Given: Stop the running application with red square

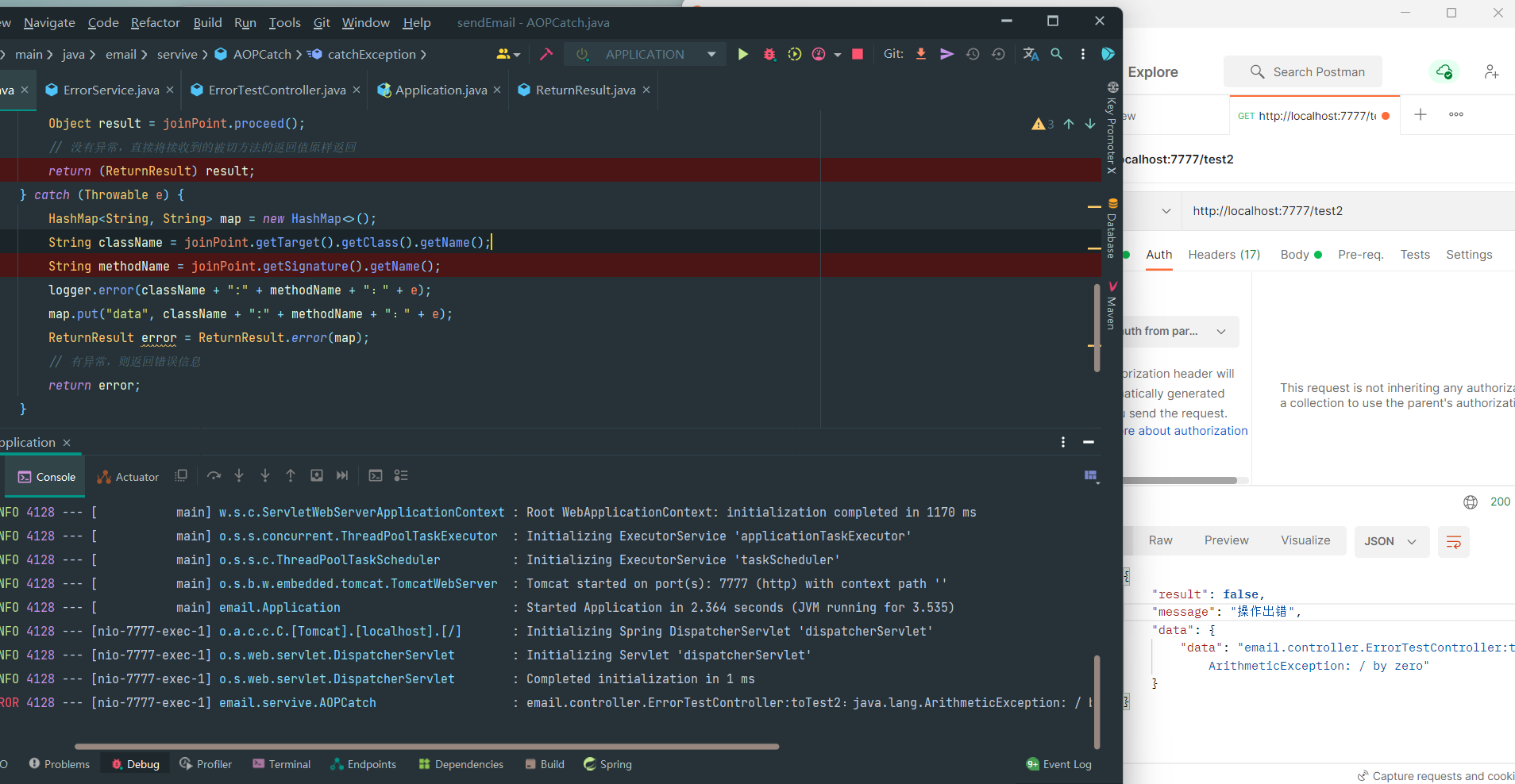Looking at the screenshot, I should pyautogui.click(x=858, y=54).
